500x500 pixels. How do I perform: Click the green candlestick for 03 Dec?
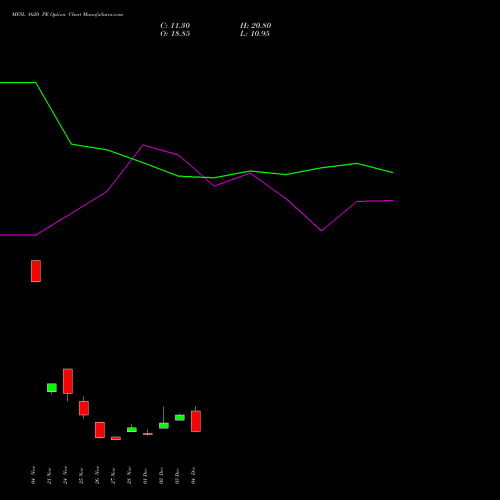tap(180, 417)
